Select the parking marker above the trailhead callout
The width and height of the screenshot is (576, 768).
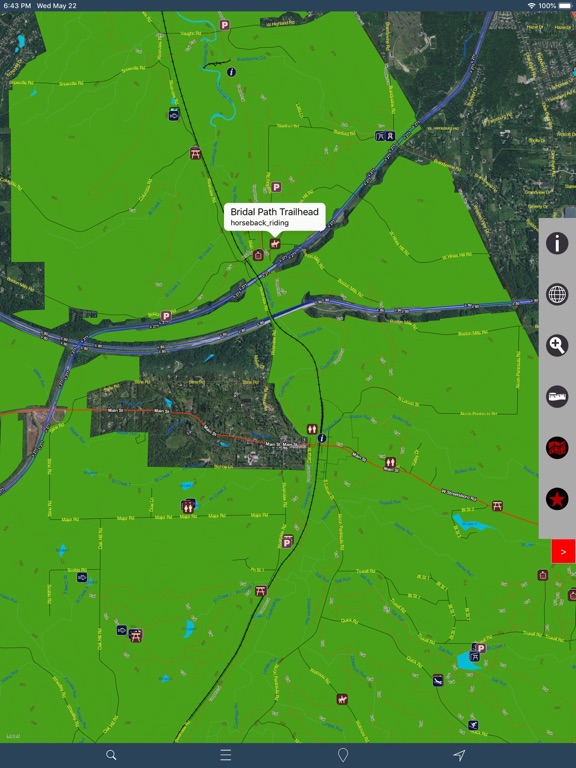tap(276, 187)
